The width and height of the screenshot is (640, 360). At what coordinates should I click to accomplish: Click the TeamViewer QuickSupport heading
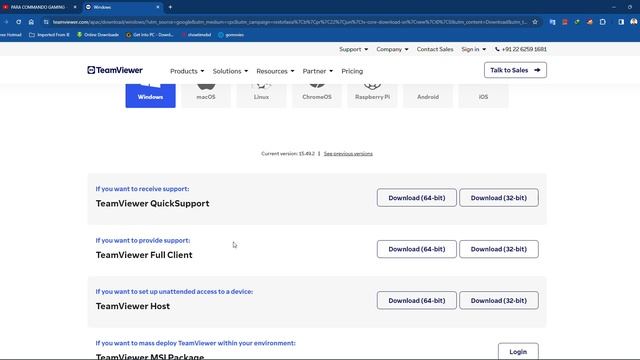pyautogui.click(x=152, y=203)
